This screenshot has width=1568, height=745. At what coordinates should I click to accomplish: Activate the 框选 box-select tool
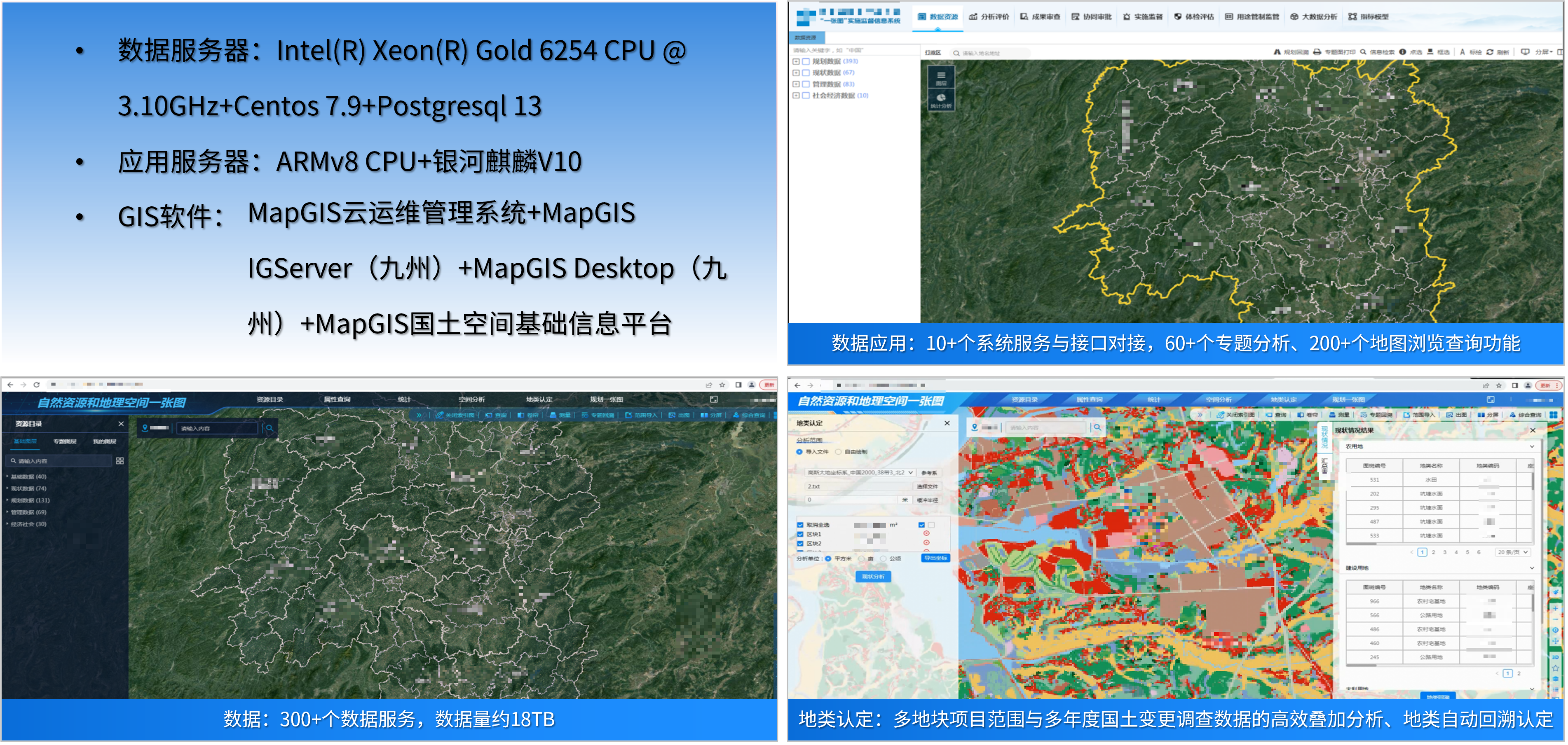tap(1438, 52)
